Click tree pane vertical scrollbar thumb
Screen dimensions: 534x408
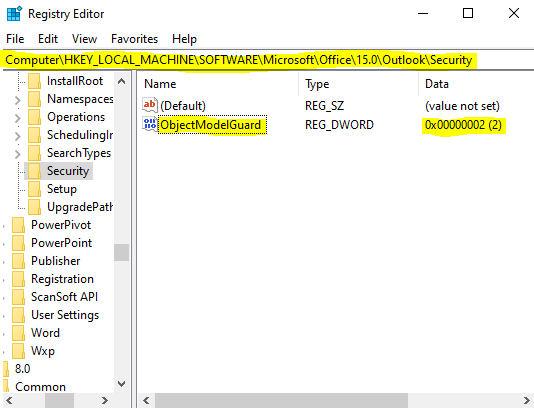tap(122, 252)
